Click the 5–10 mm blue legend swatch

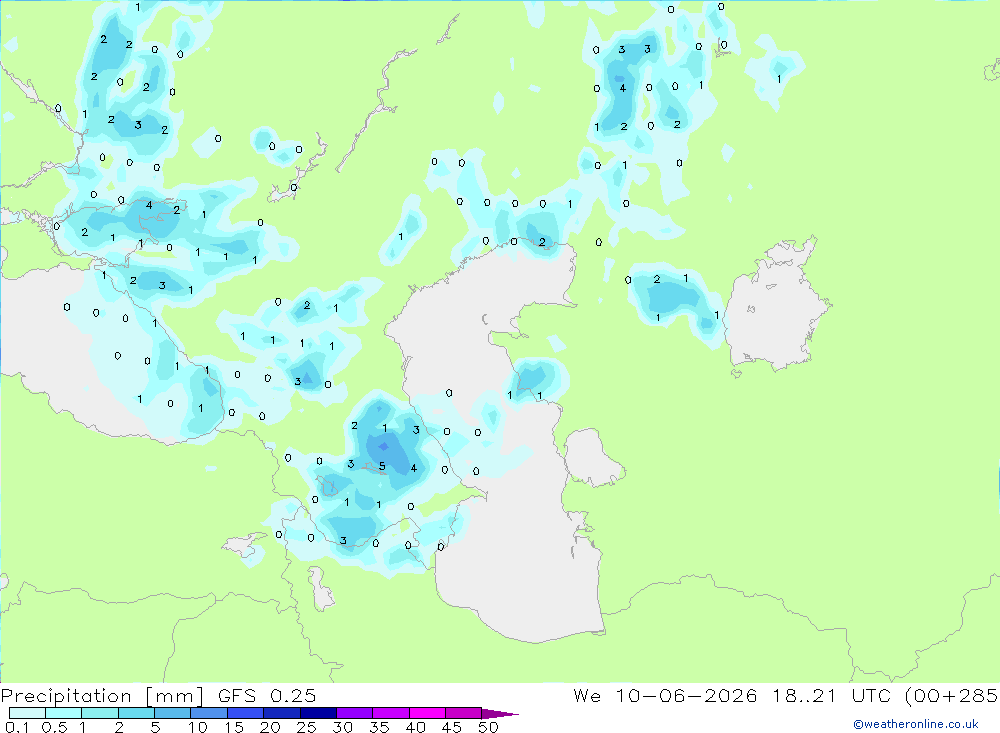point(172,713)
